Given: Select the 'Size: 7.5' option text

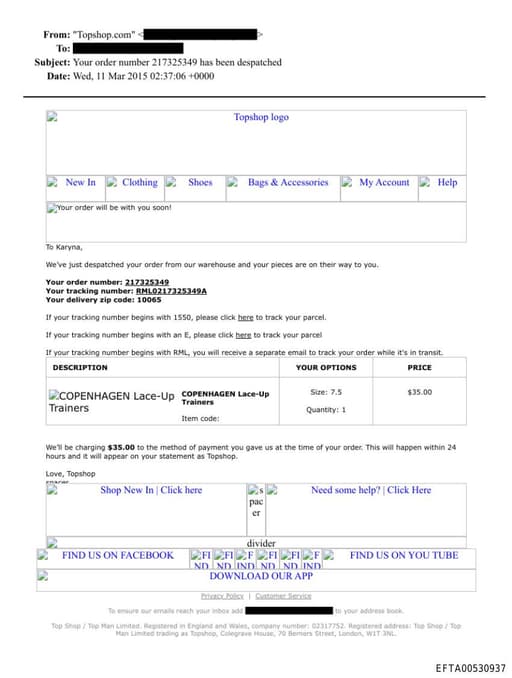Looking at the screenshot, I should point(326,392).
